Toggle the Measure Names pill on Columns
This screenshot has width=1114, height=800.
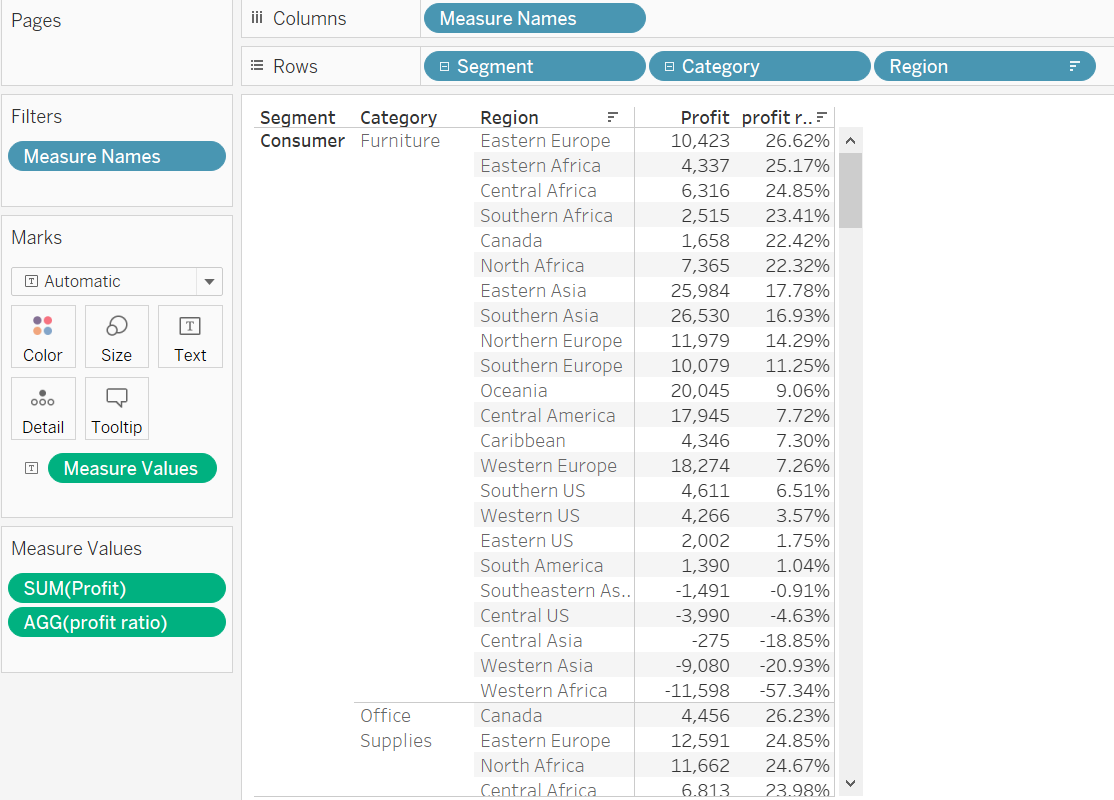click(534, 18)
